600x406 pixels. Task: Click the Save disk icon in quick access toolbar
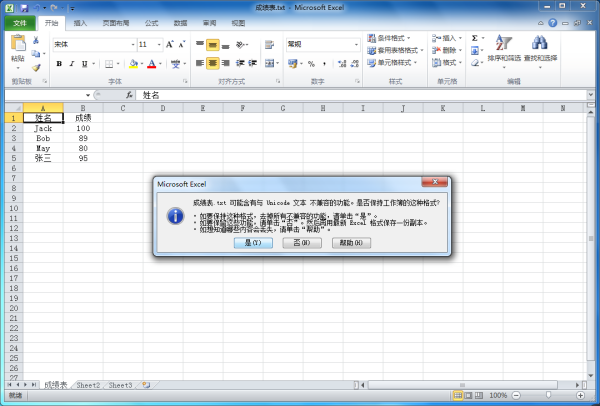[x=24, y=8]
